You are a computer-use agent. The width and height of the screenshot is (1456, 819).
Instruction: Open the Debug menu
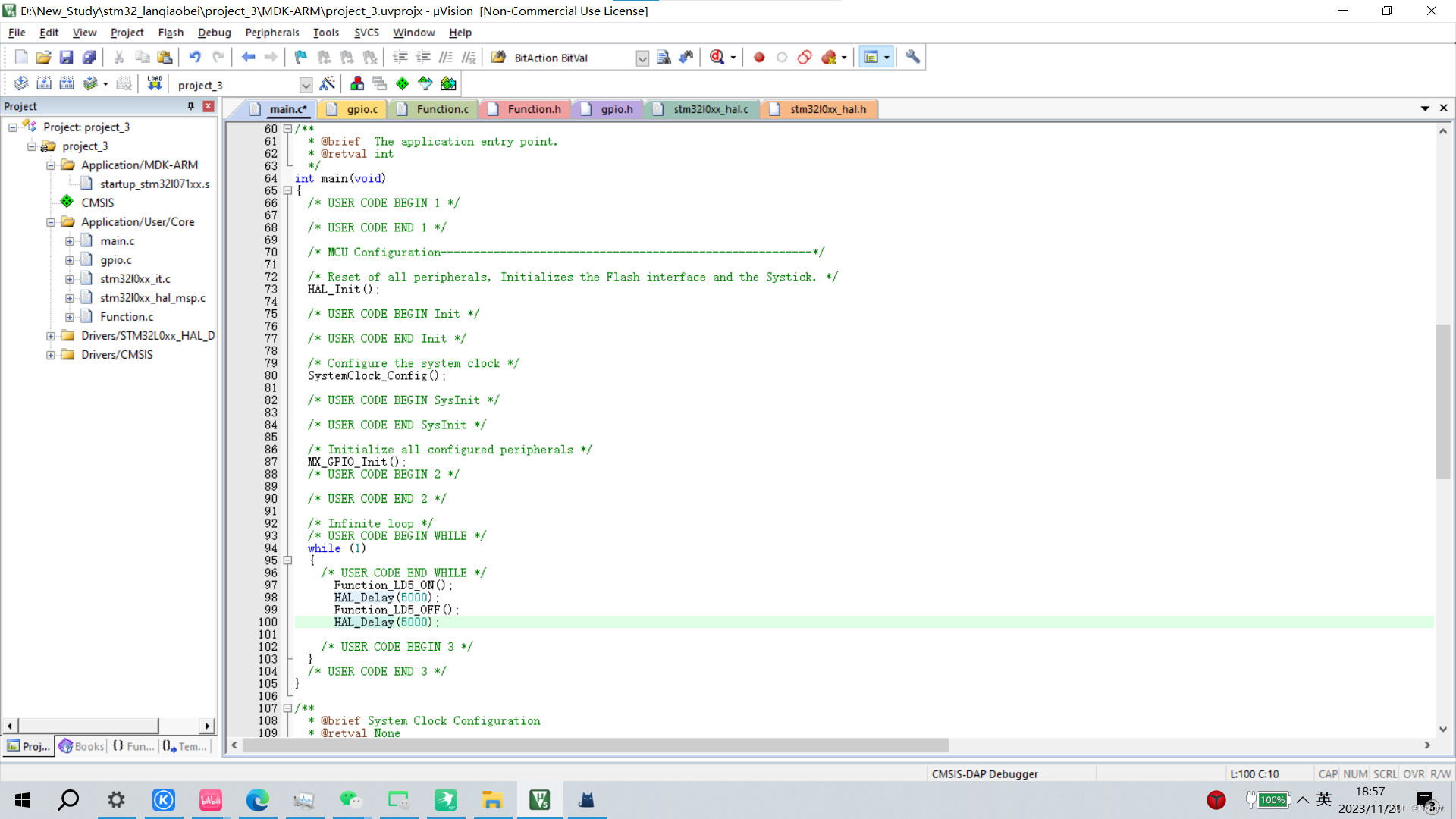pos(212,32)
